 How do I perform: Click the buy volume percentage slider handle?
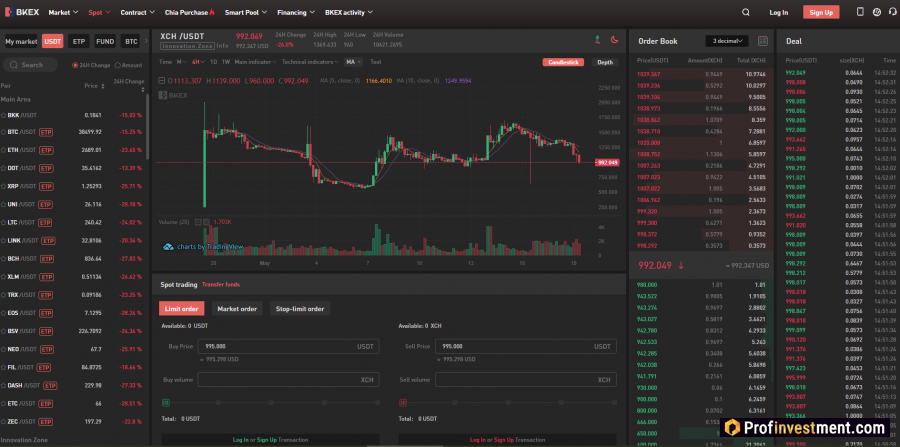[166, 403]
